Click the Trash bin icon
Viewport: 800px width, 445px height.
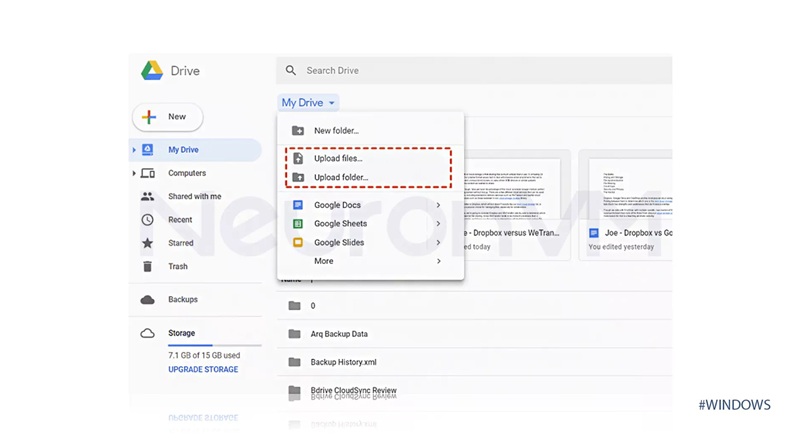(x=147, y=266)
